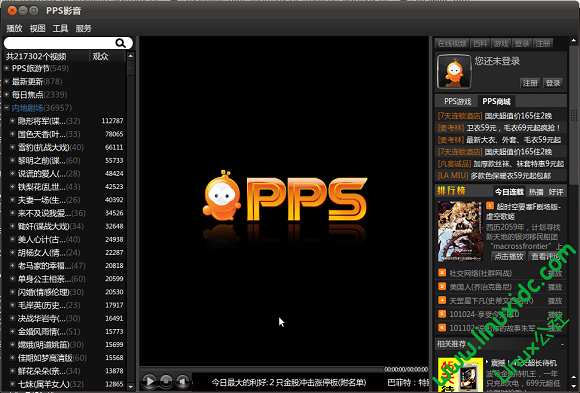Image resolution: width=580 pixels, height=393 pixels.
Task: Expand the PPS旅游节 category
Action: (7, 68)
